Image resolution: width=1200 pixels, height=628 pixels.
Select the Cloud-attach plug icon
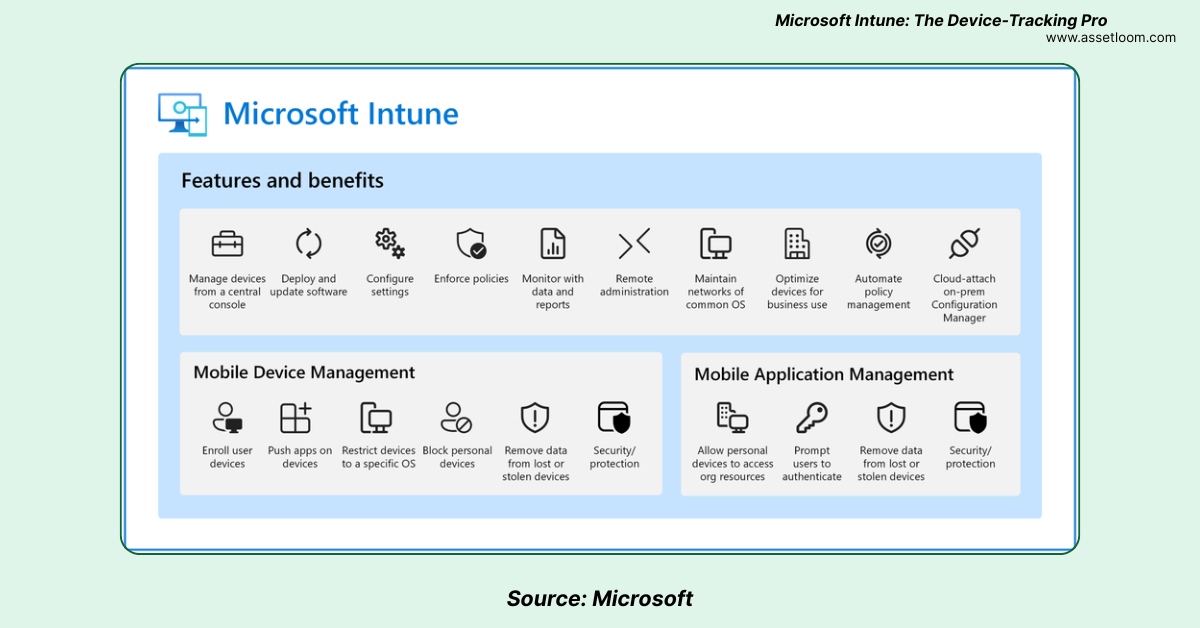click(x=964, y=243)
